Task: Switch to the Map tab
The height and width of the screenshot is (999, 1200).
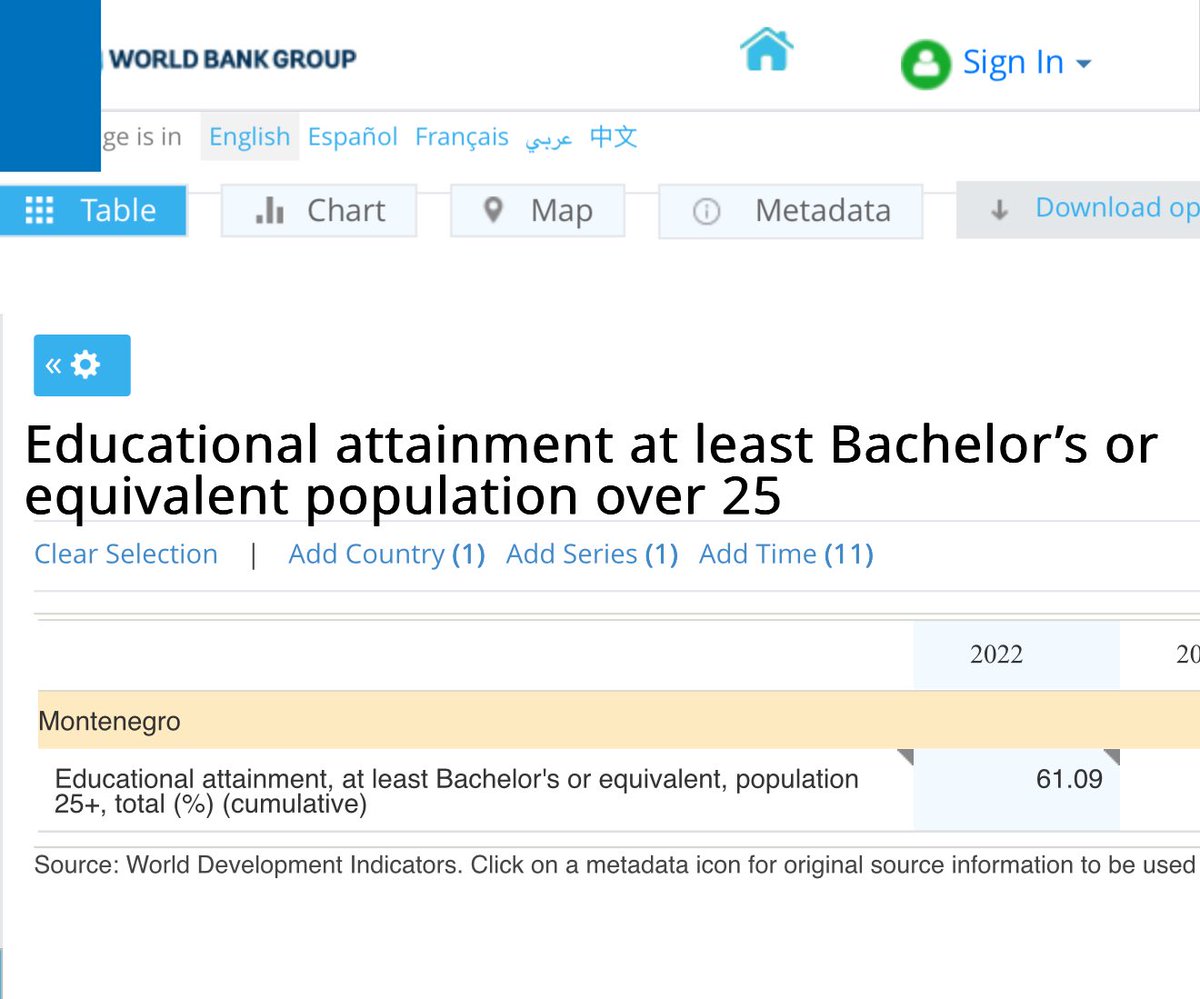Action: pos(538,210)
